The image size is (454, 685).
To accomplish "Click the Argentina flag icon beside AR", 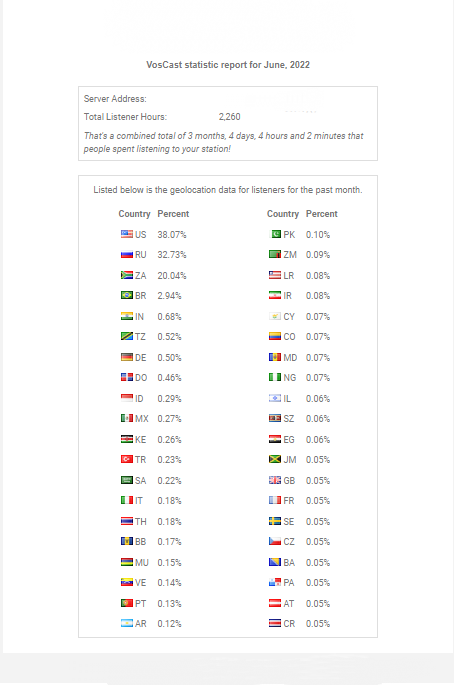I will [x=127, y=623].
